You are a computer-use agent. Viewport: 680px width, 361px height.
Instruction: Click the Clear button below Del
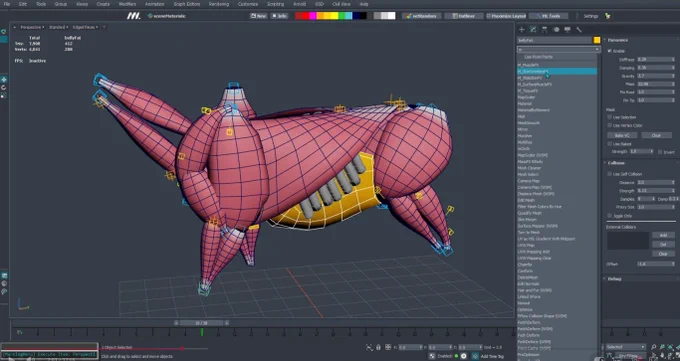pyautogui.click(x=663, y=253)
